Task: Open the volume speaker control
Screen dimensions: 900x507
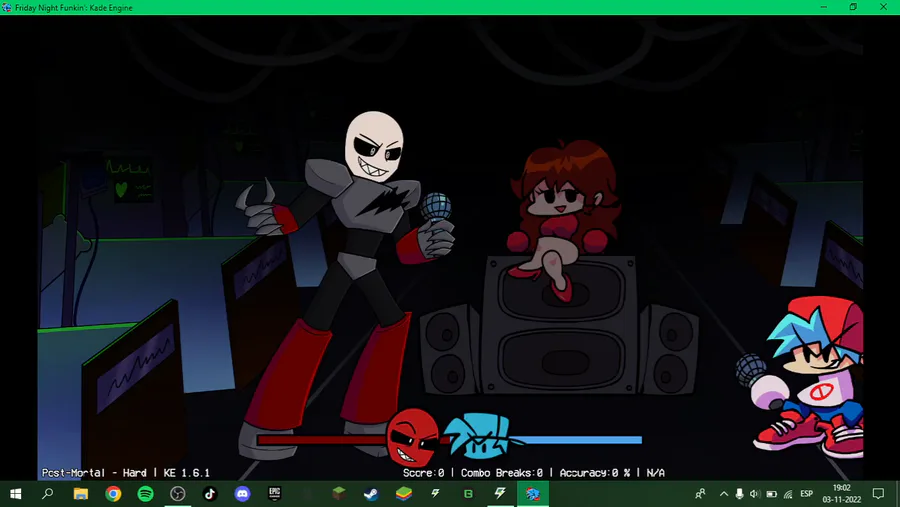Action: click(755, 494)
